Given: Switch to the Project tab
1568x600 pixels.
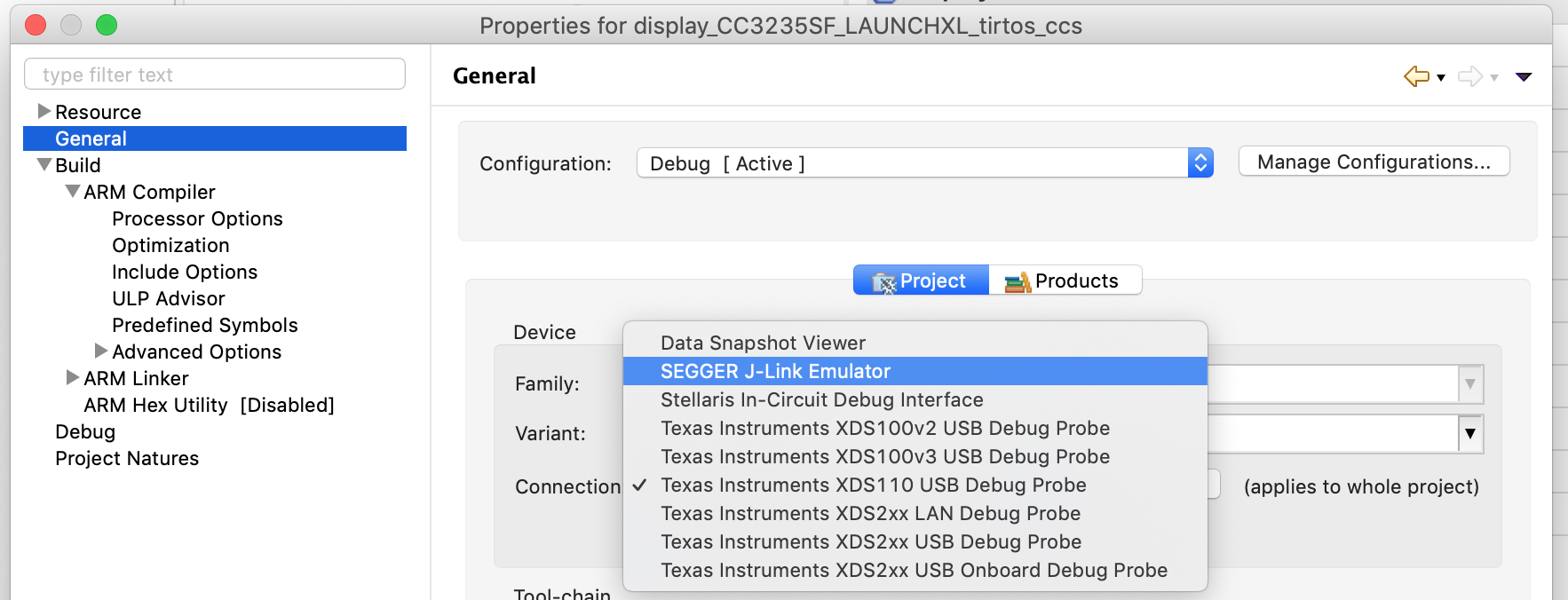Looking at the screenshot, I should tap(921, 280).
